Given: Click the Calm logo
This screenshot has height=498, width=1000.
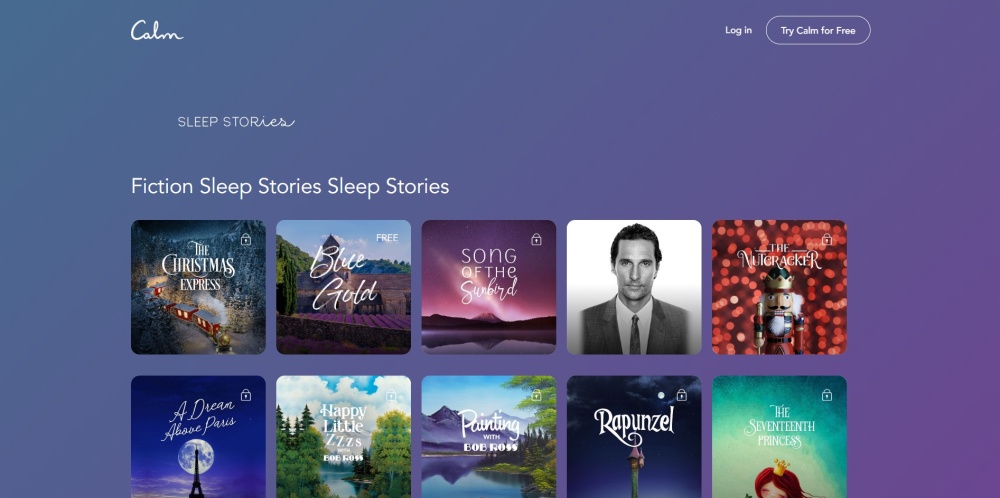Looking at the screenshot, I should [157, 30].
